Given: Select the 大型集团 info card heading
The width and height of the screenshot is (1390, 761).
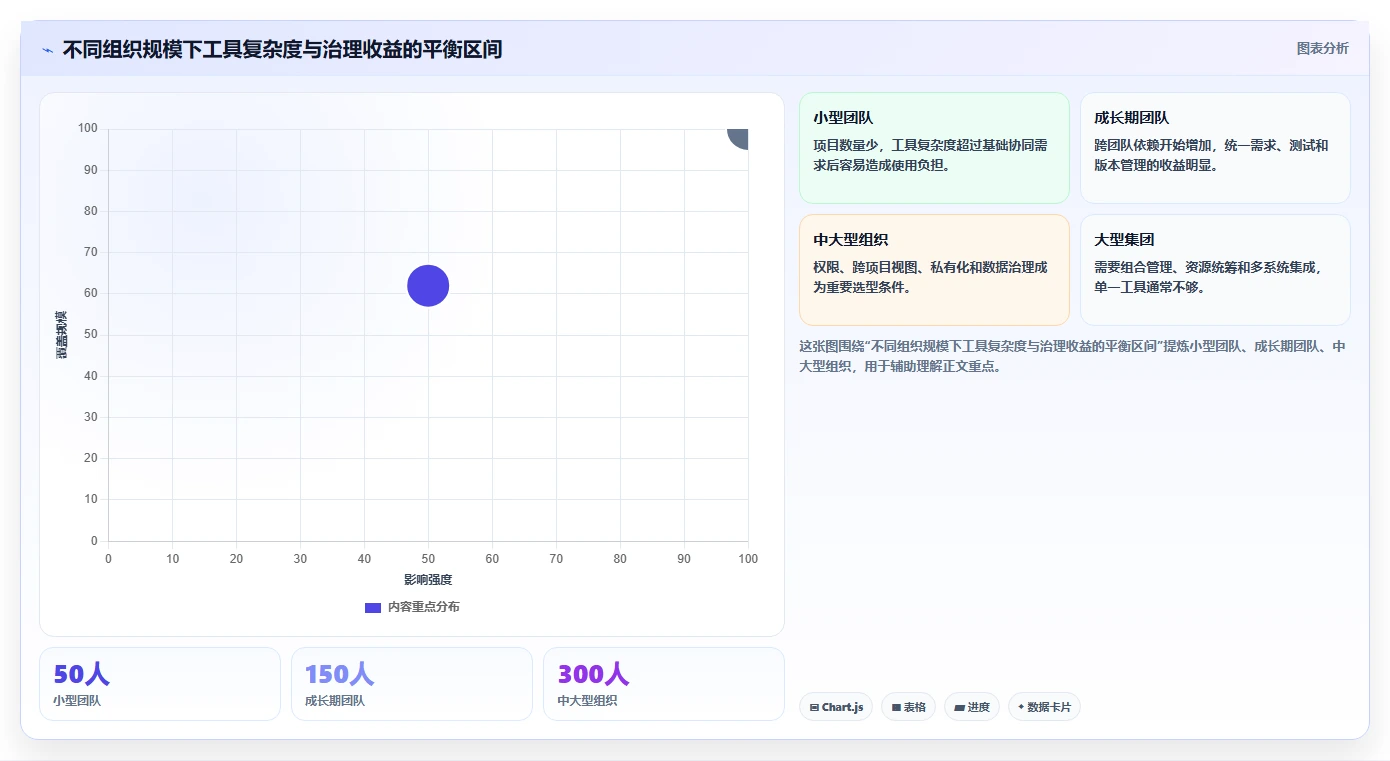Looking at the screenshot, I should point(1125,240).
